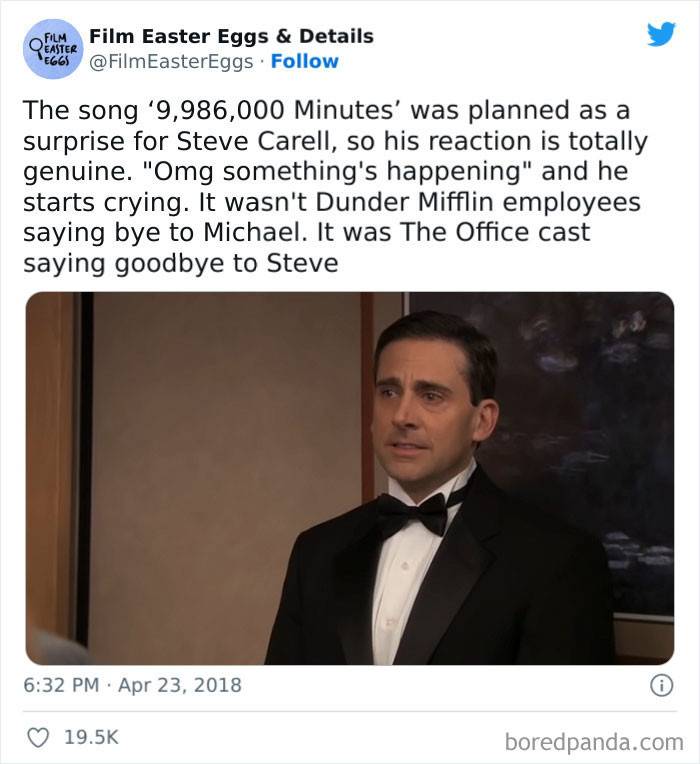Viewport: 700px width, 764px height.
Task: Open the 6:32 PM timestamp
Action: click(x=61, y=685)
